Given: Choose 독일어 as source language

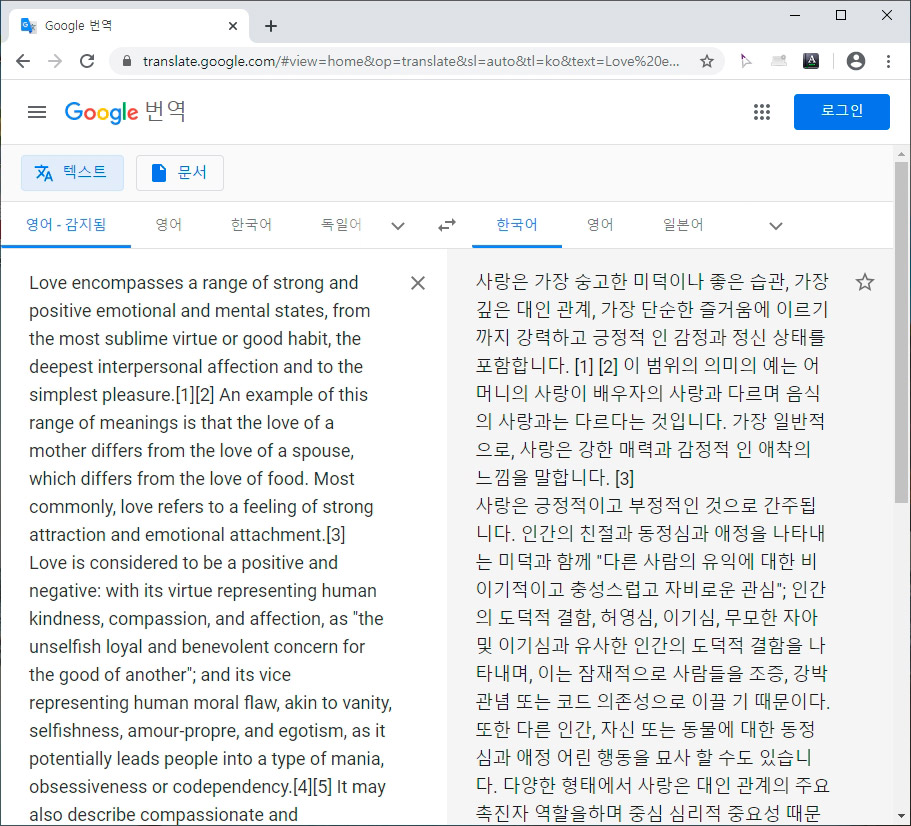Looking at the screenshot, I should pyautogui.click(x=341, y=225).
